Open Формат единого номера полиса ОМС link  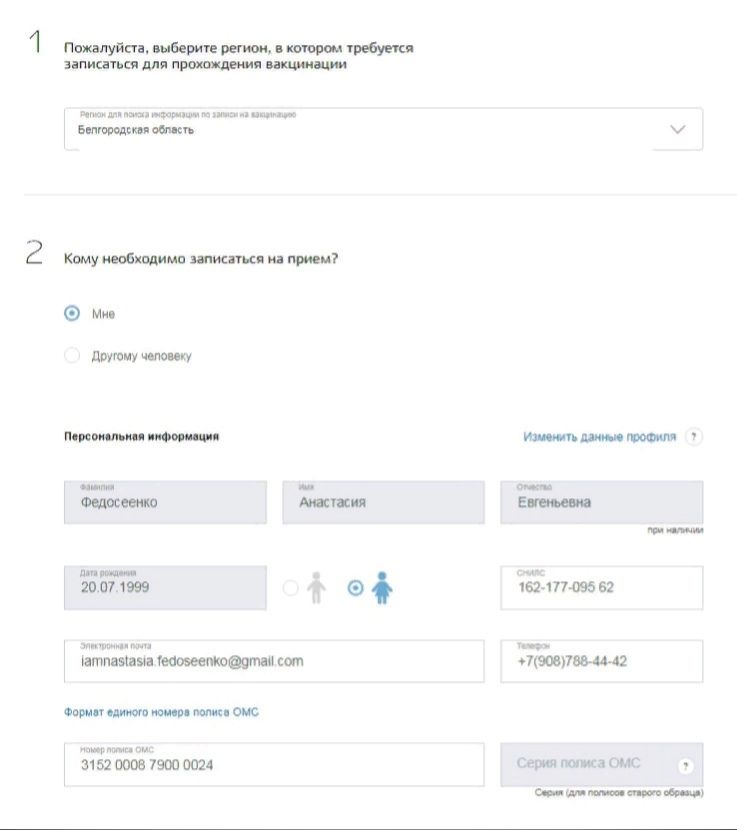(162, 712)
